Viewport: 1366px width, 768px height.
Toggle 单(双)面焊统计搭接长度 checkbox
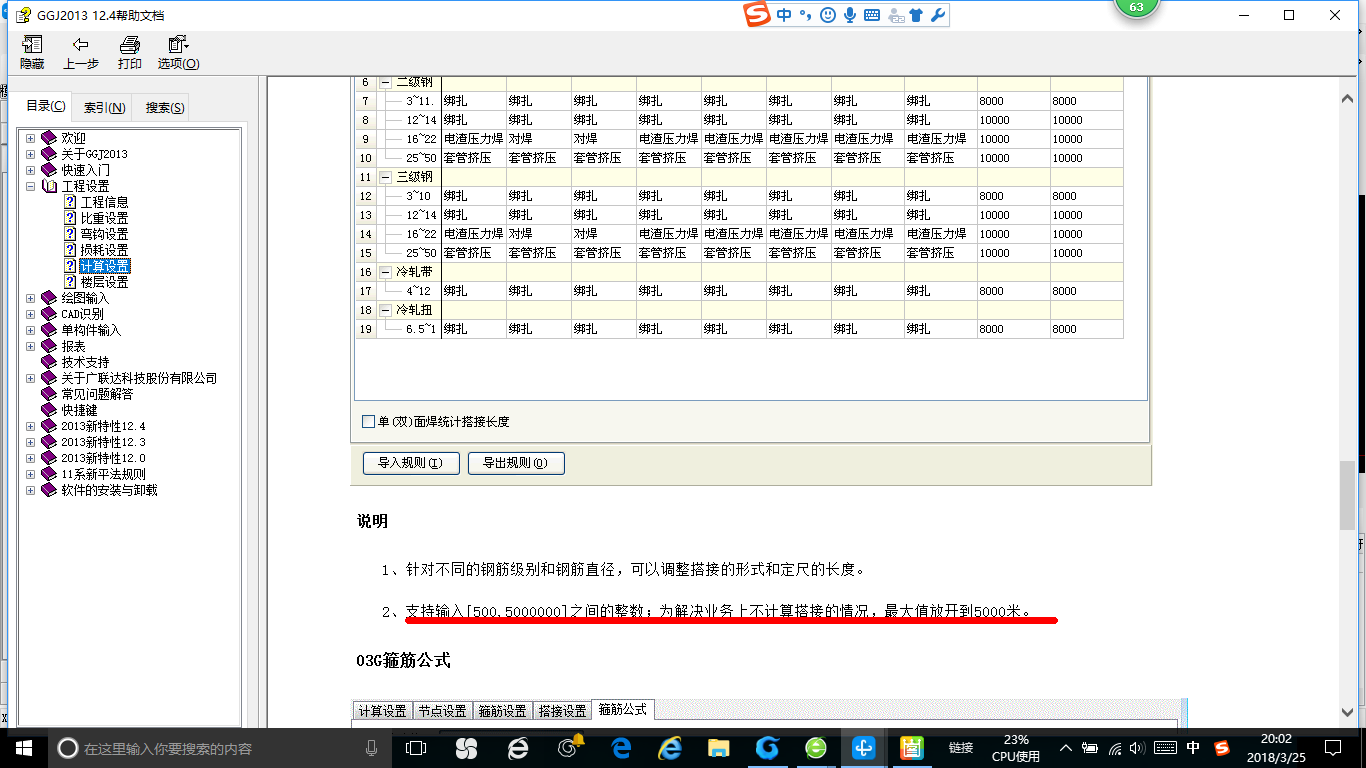pyautogui.click(x=369, y=422)
